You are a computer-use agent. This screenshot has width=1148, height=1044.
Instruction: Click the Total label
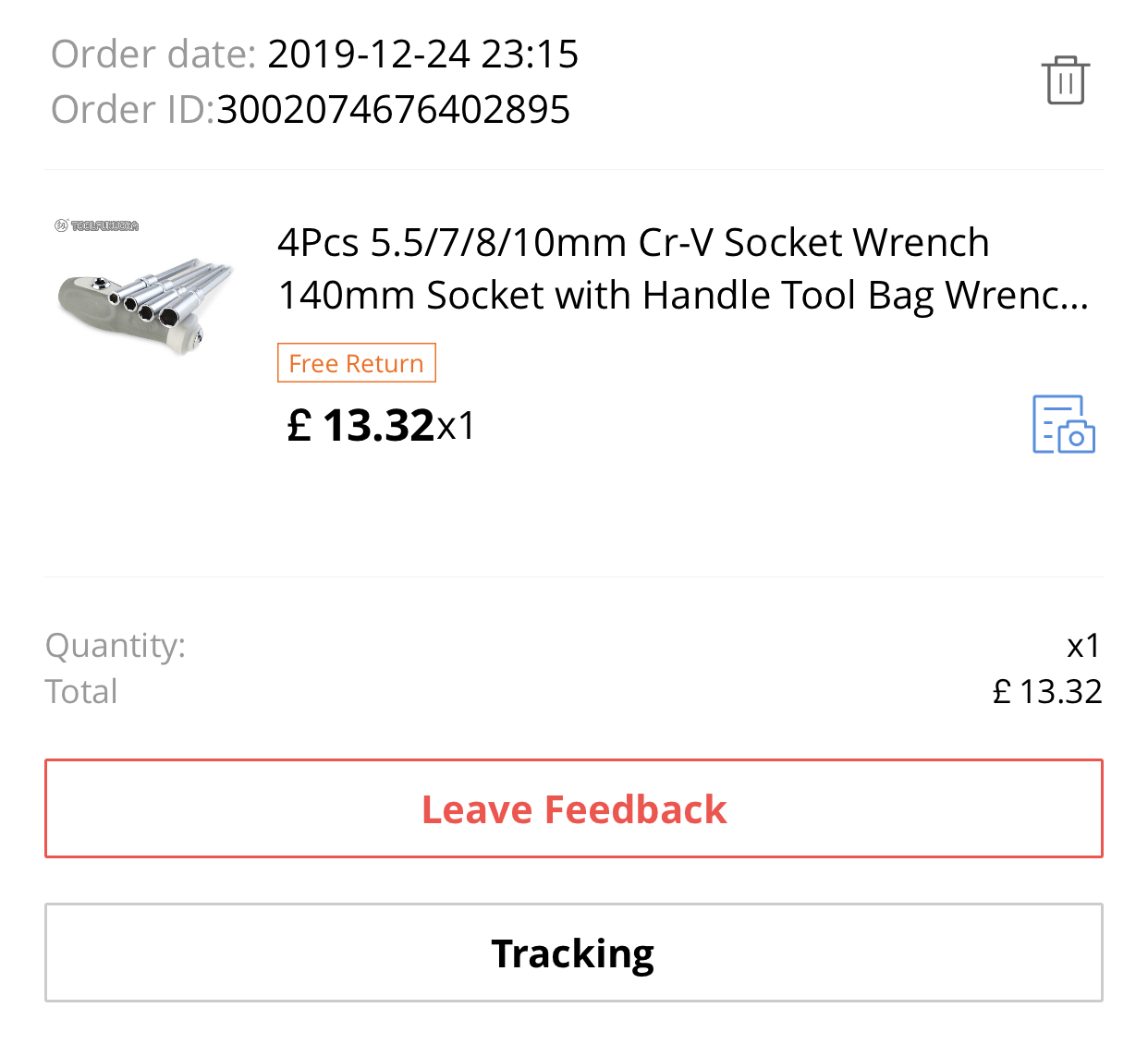pyautogui.click(x=81, y=691)
